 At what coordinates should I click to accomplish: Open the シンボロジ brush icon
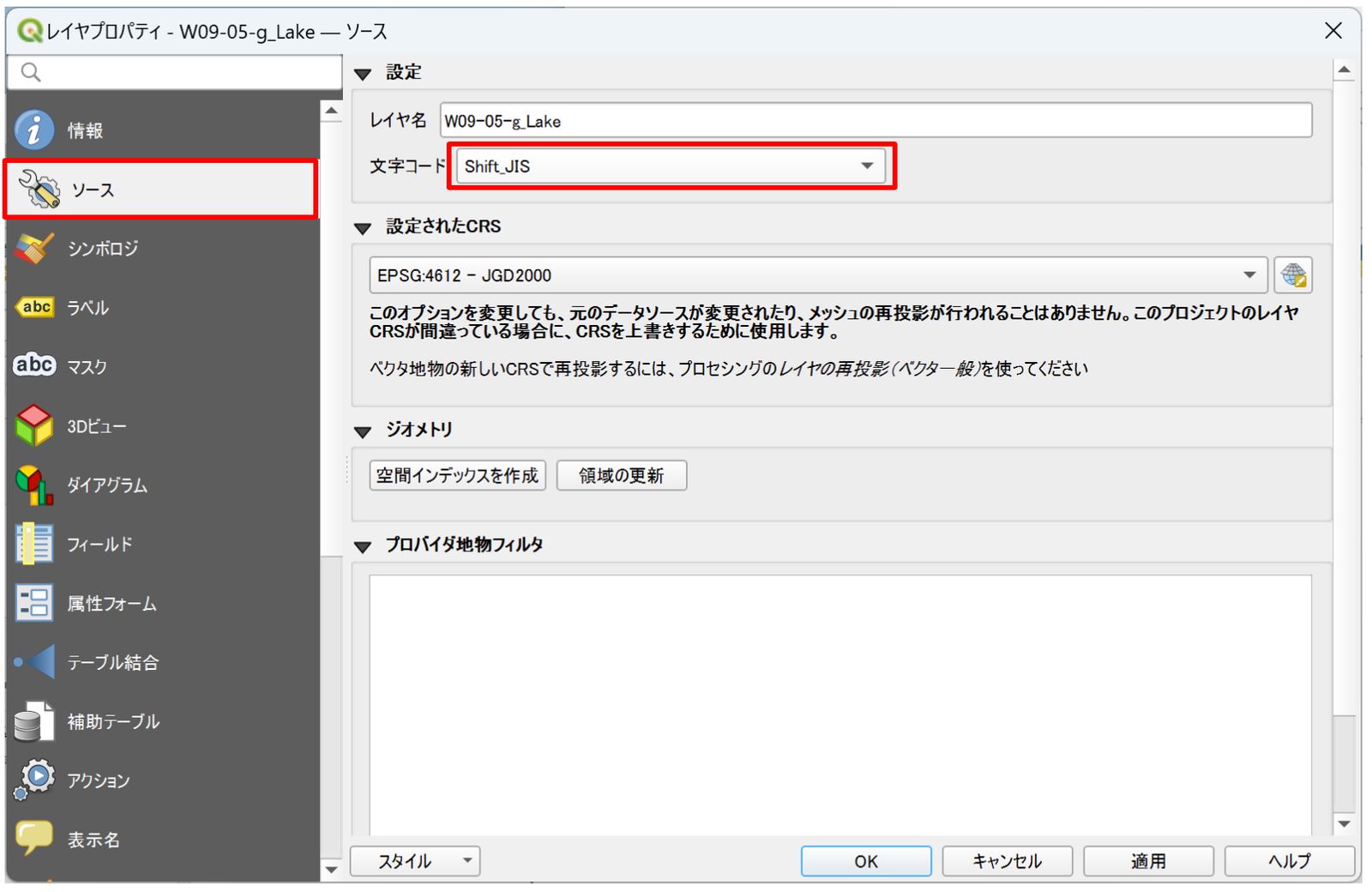click(x=34, y=248)
